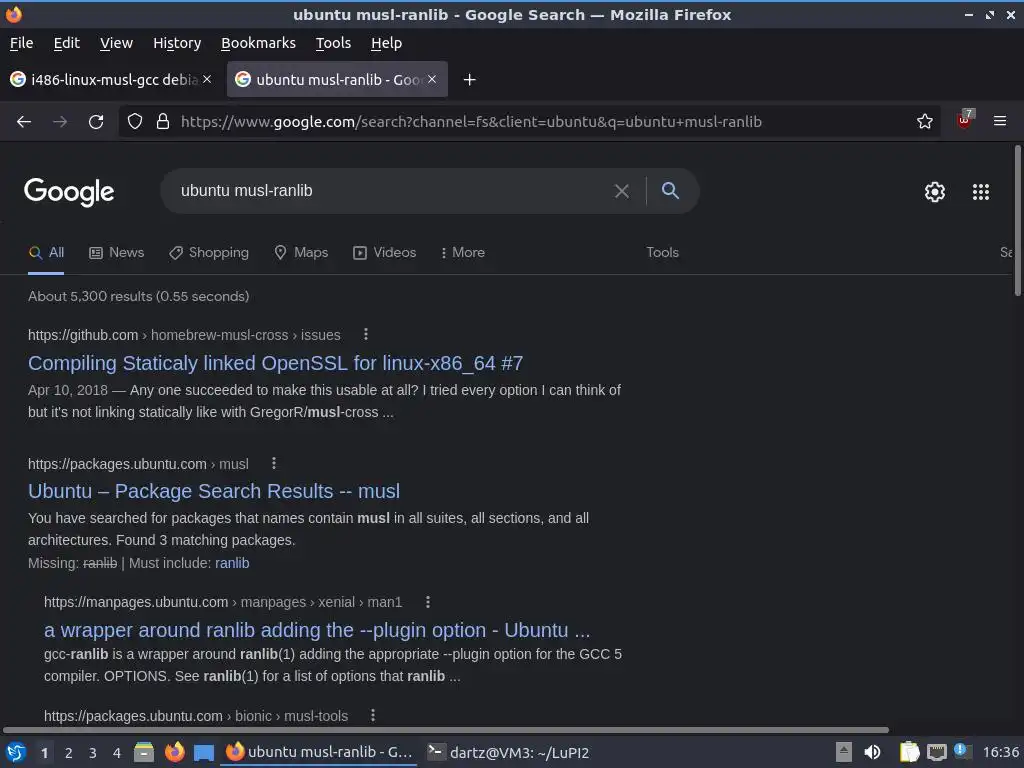Open the desktop start menu icon
The width and height of the screenshot is (1024, 768).
point(16,752)
